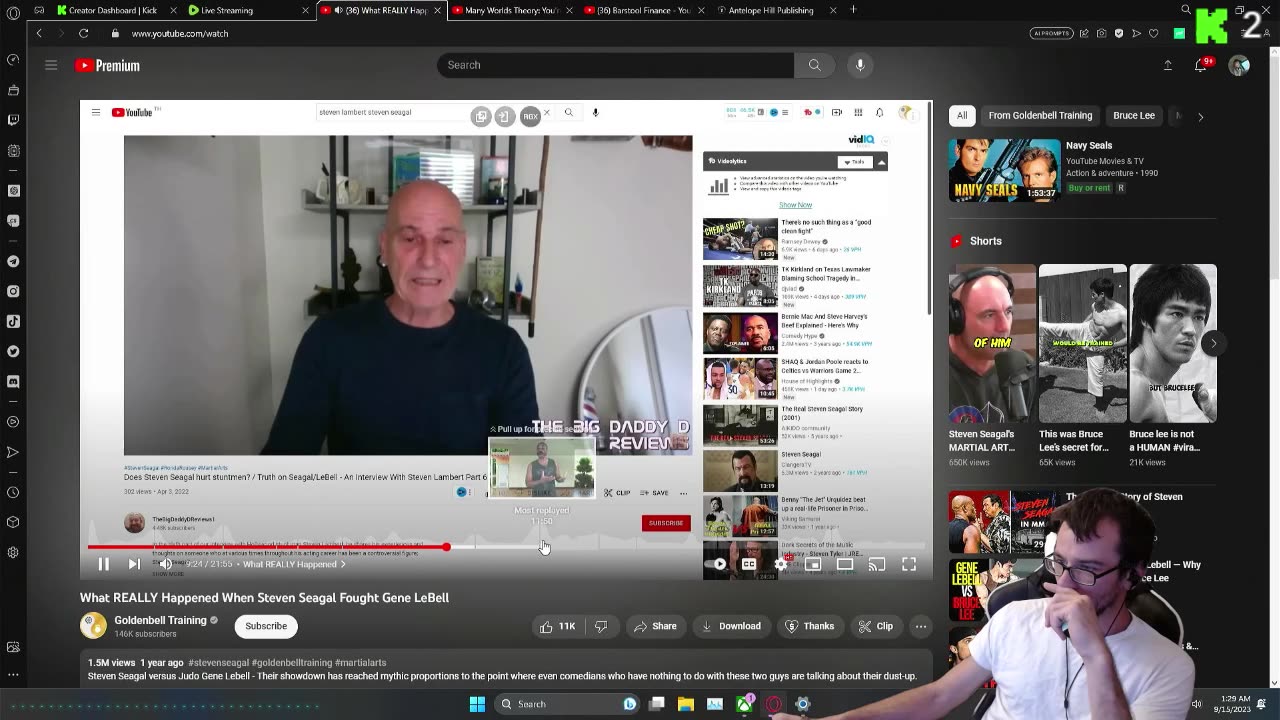1280x720 pixels.
Task: Dislike the video
Action: (x=601, y=626)
